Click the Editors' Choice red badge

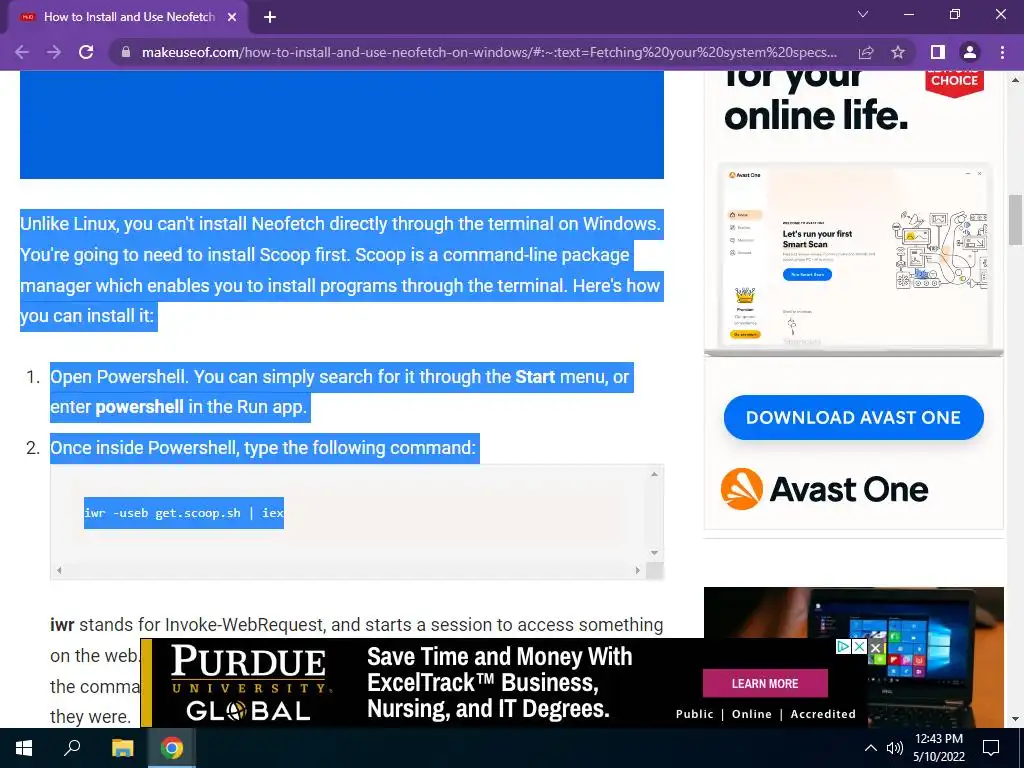pos(954,82)
